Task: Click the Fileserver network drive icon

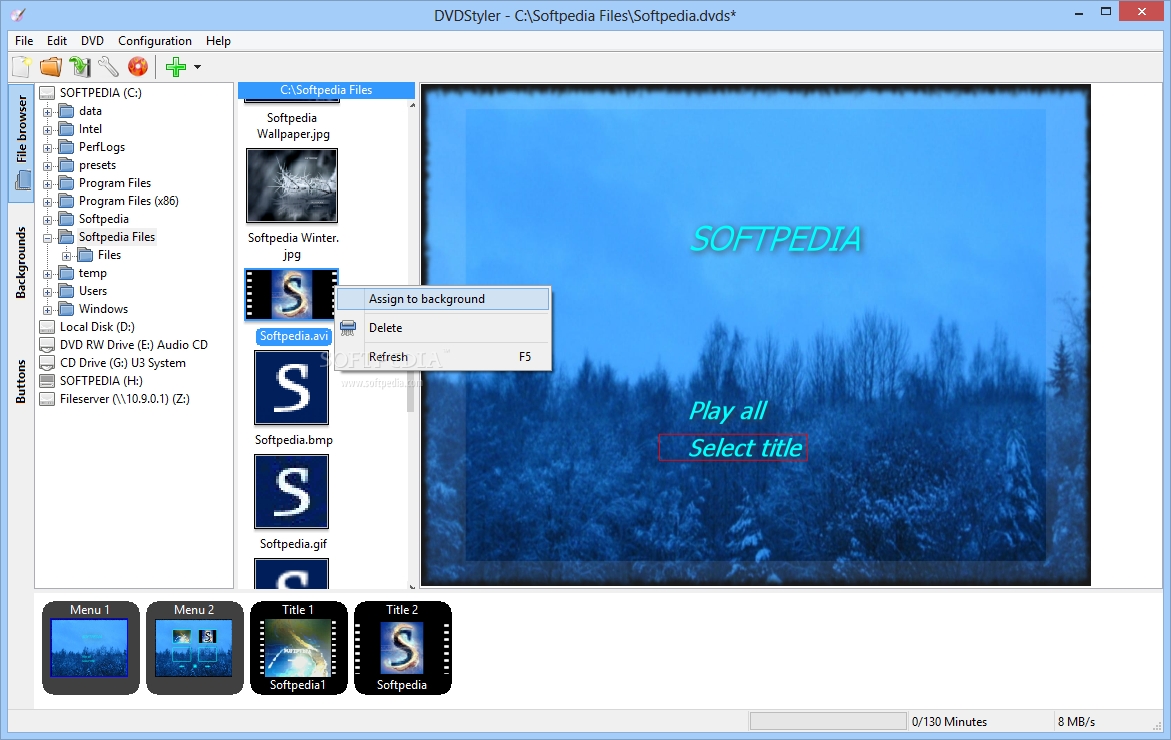Action: 47,399
